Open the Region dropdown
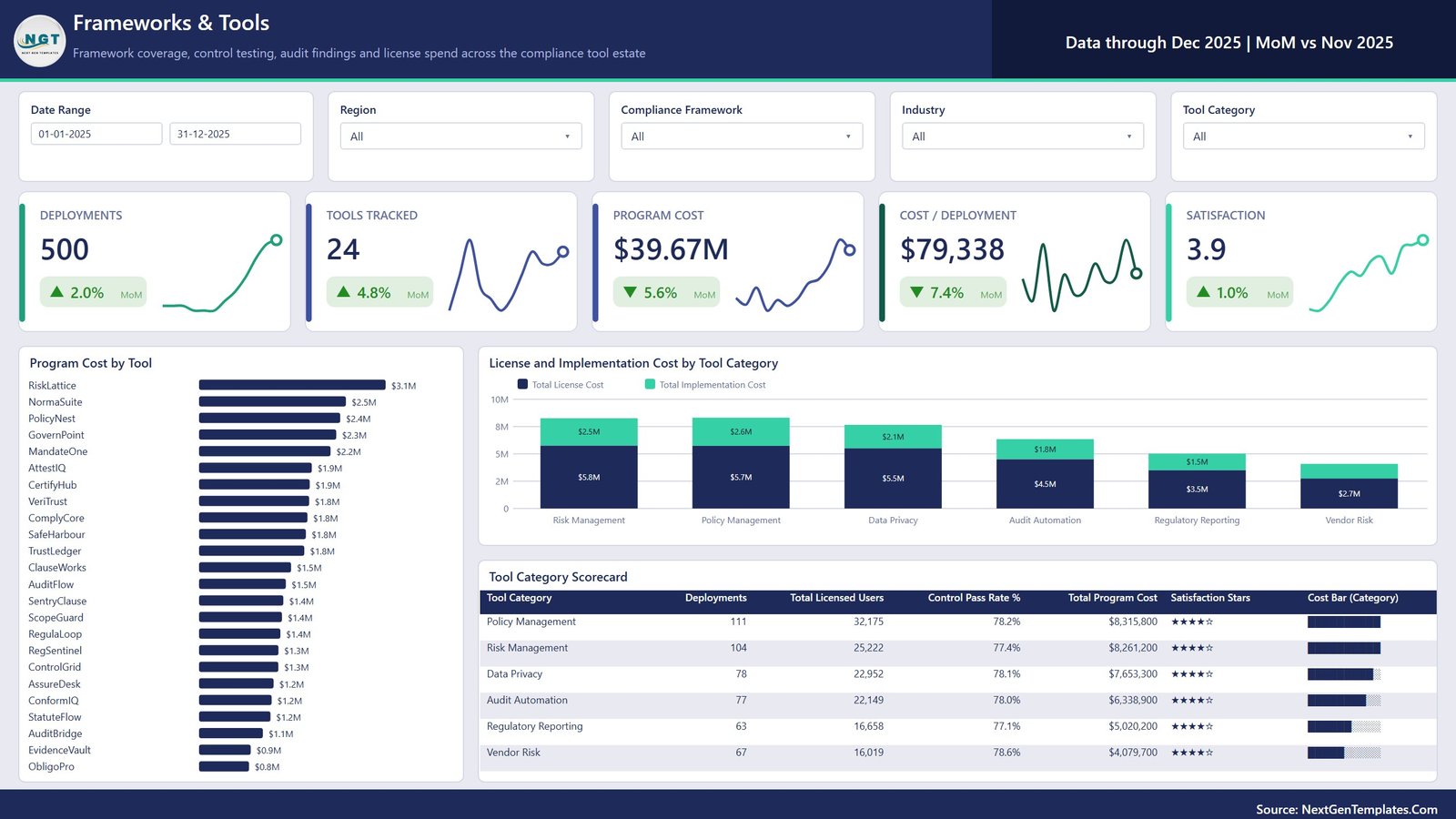 (460, 136)
